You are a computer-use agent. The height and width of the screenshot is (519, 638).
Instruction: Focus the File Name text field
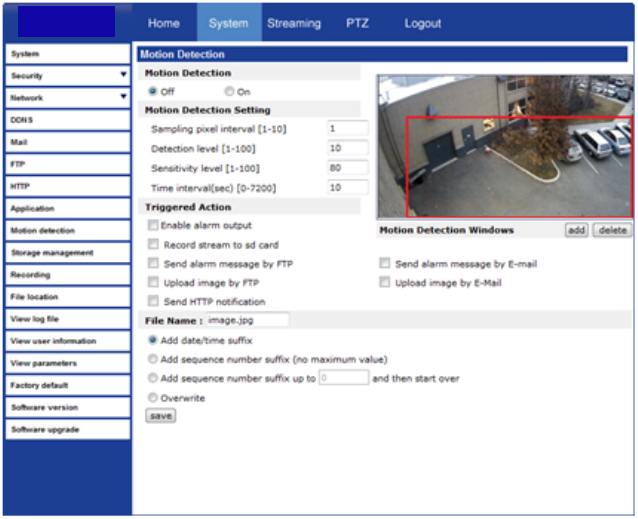247,320
